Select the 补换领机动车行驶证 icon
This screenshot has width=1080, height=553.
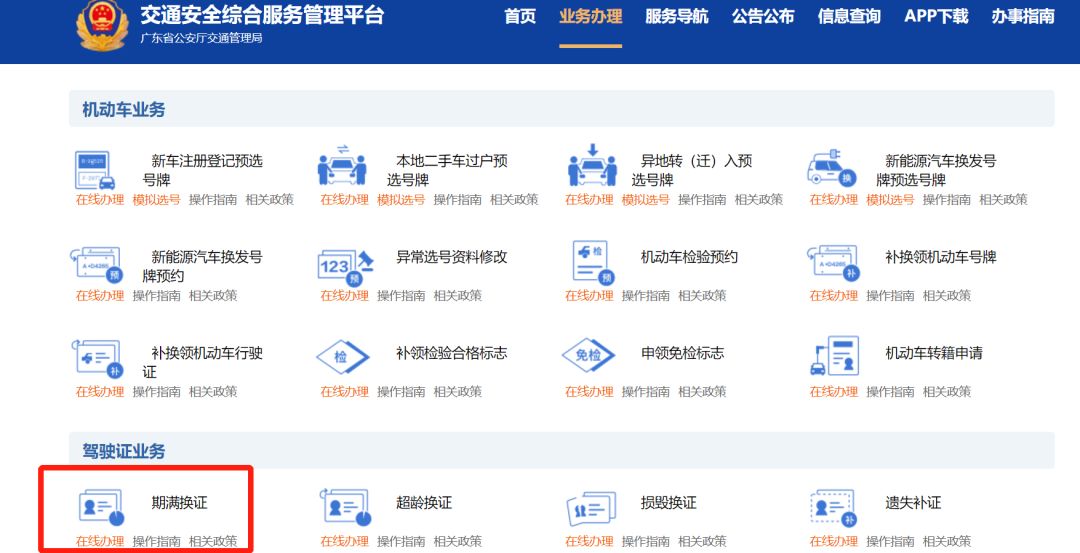click(97, 358)
